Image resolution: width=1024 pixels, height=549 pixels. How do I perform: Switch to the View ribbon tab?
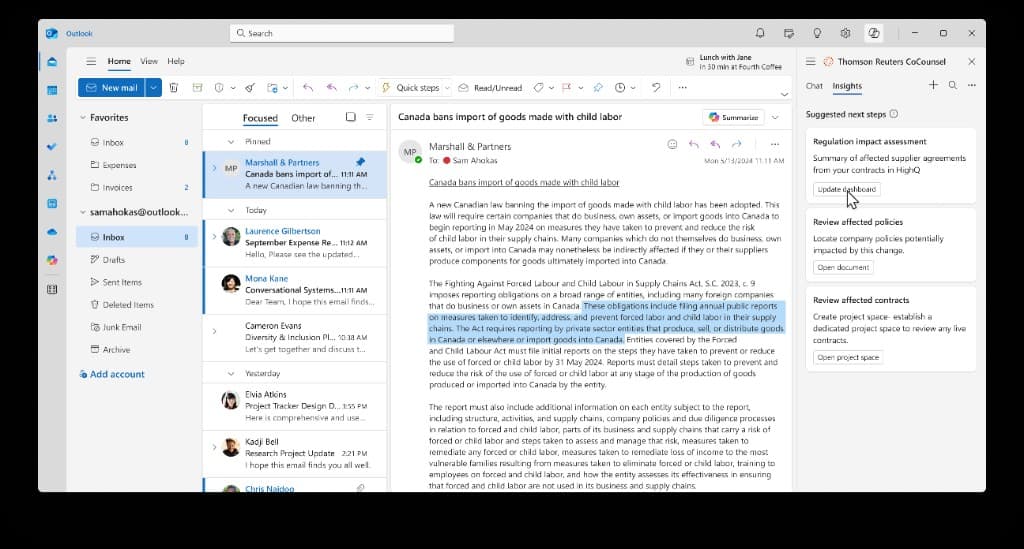149,61
